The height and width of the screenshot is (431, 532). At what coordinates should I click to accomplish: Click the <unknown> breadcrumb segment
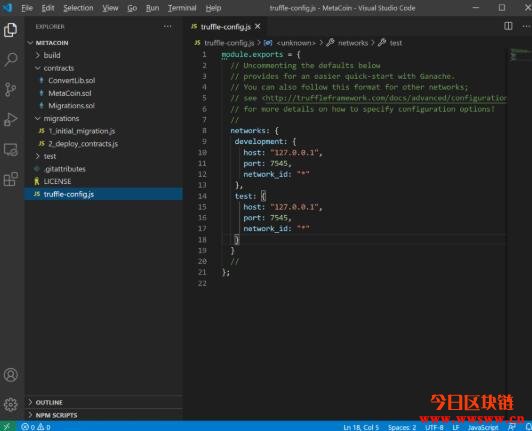pyautogui.click(x=296, y=43)
